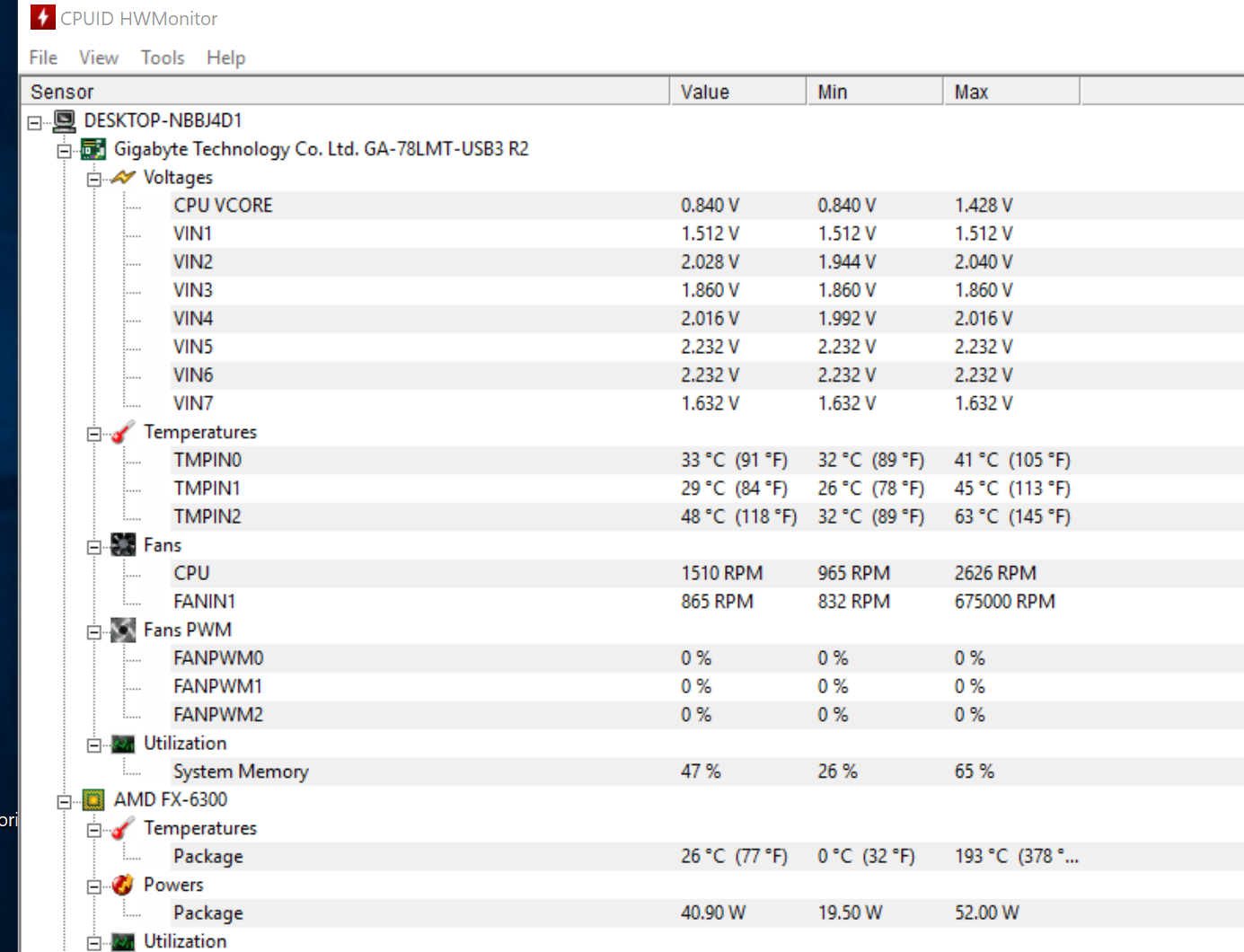Click the Powers flame icon
The height and width of the screenshot is (952, 1244).
pyautogui.click(x=123, y=886)
